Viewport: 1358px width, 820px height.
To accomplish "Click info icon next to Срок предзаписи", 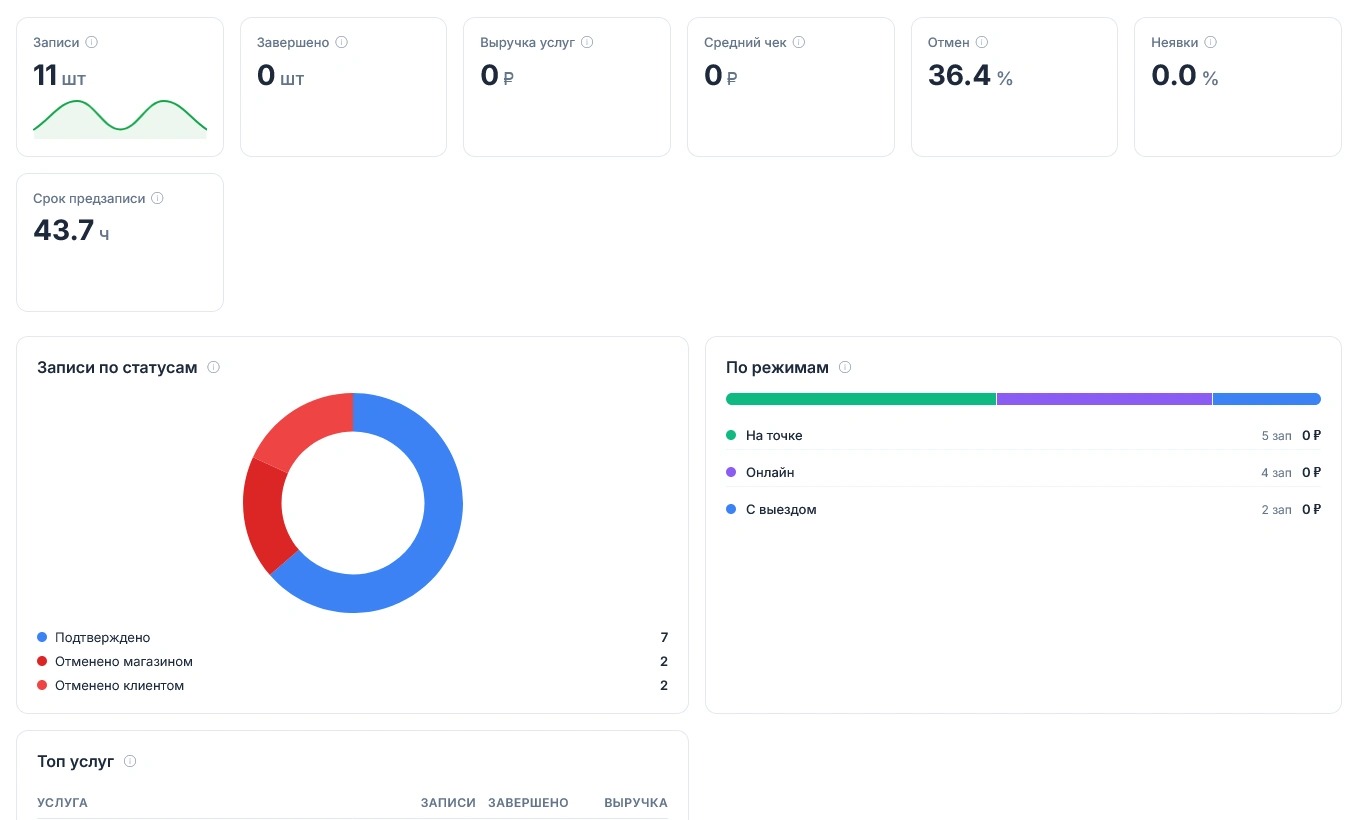I will click(x=157, y=198).
